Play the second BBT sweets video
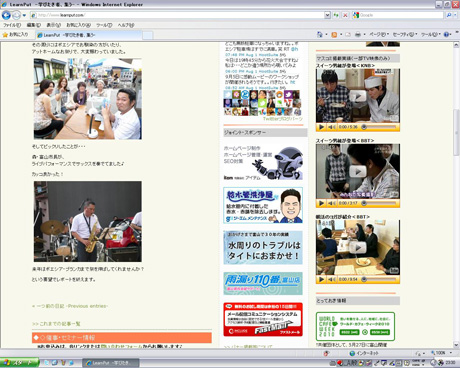The image size is (460, 368). point(358,172)
